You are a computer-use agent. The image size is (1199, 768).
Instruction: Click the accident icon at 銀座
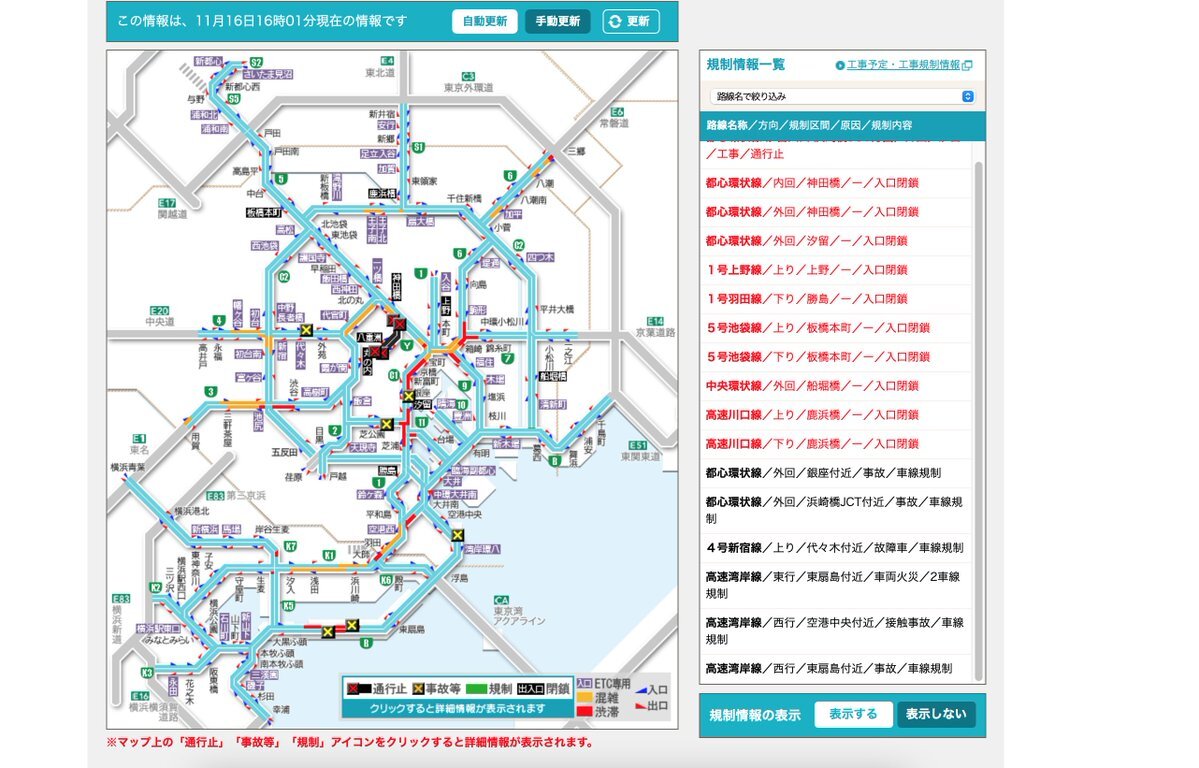tap(409, 396)
